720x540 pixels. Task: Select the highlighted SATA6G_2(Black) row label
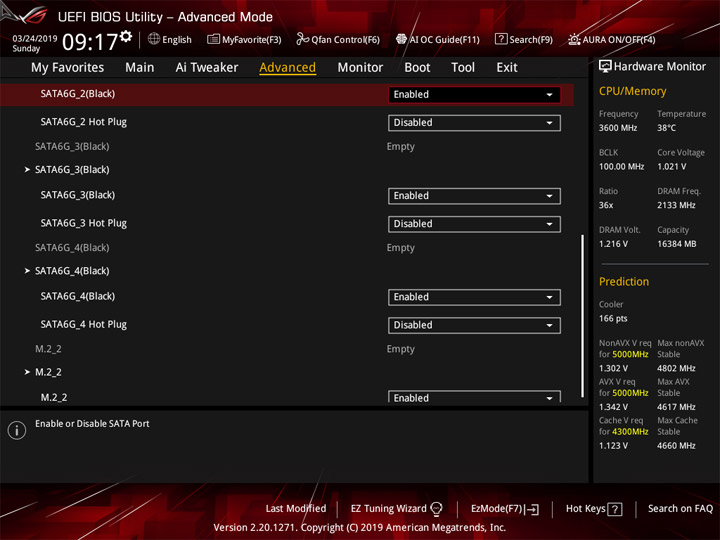(78, 94)
